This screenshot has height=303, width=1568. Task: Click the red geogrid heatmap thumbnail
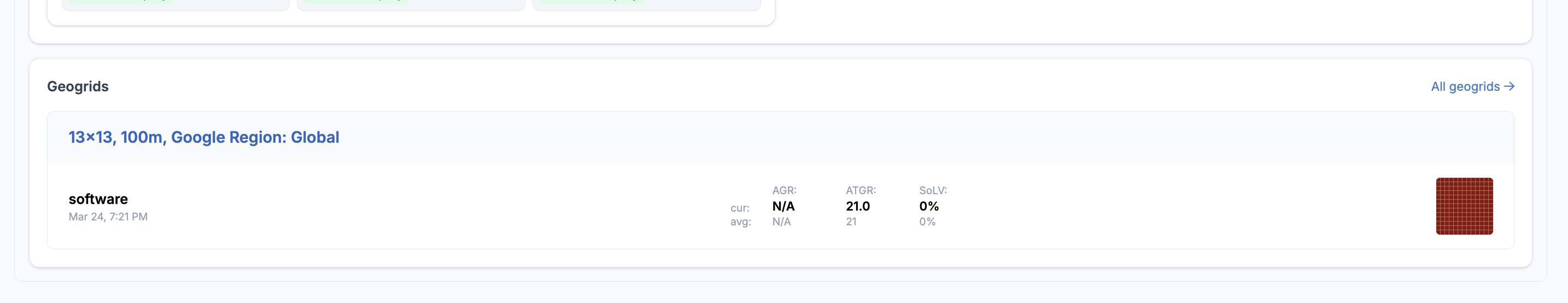1464,206
